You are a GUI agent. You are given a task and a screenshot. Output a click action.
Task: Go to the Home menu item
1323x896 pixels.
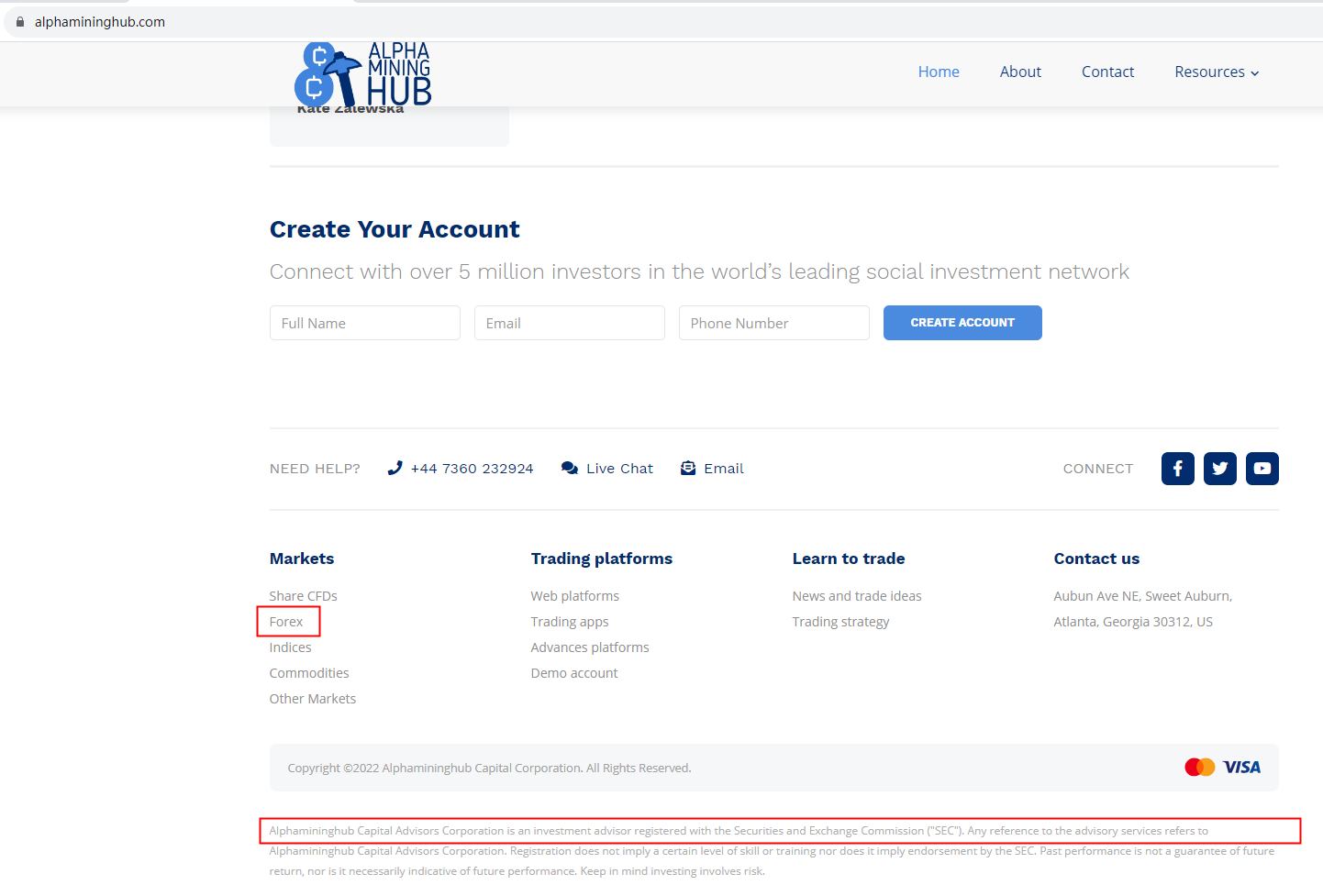(939, 72)
